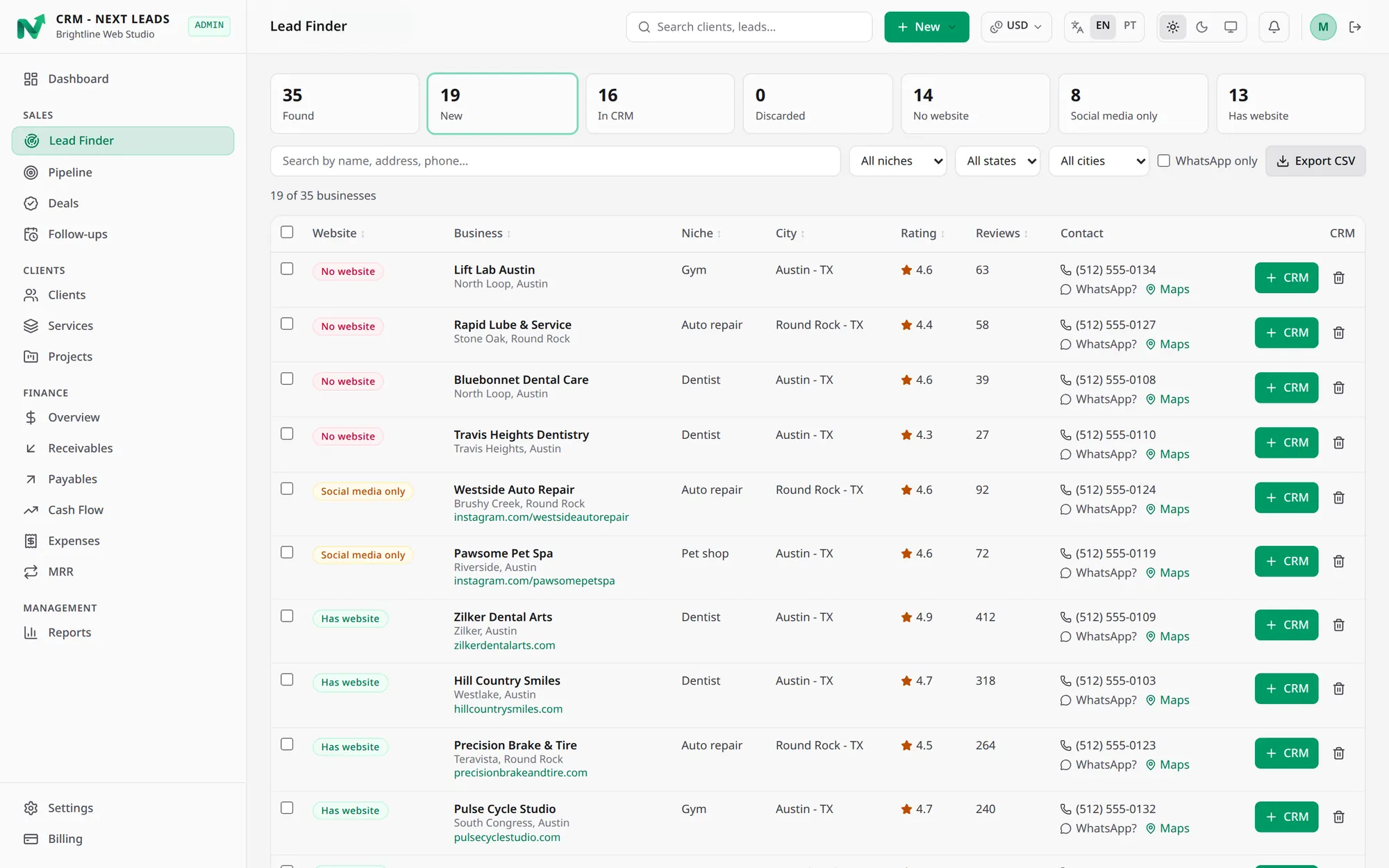Select the light theme sun icon
Screen dimensions: 1389x868
(x=1172, y=26)
